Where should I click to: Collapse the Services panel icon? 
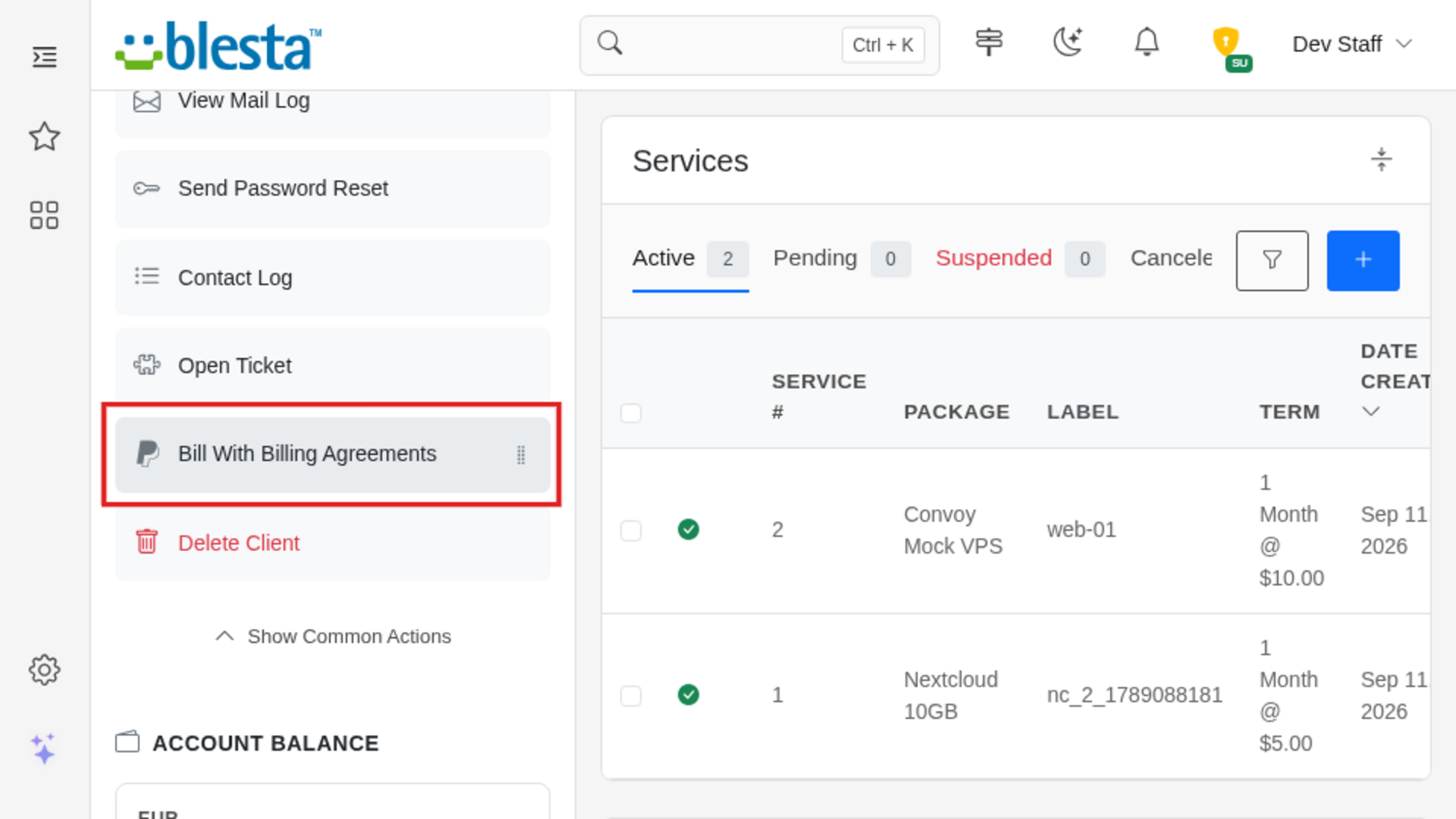pyautogui.click(x=1382, y=159)
